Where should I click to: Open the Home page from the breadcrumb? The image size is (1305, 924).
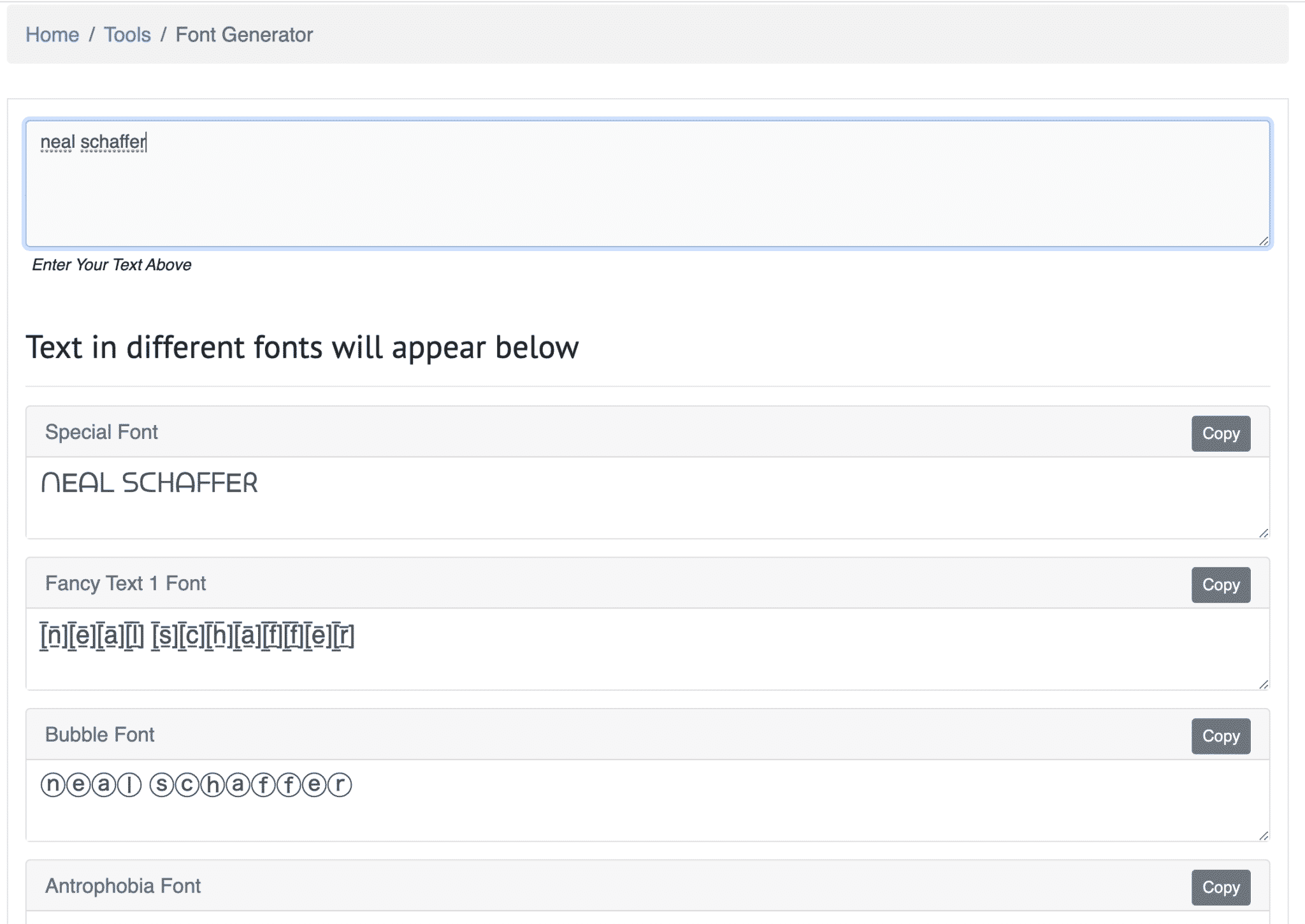click(53, 34)
